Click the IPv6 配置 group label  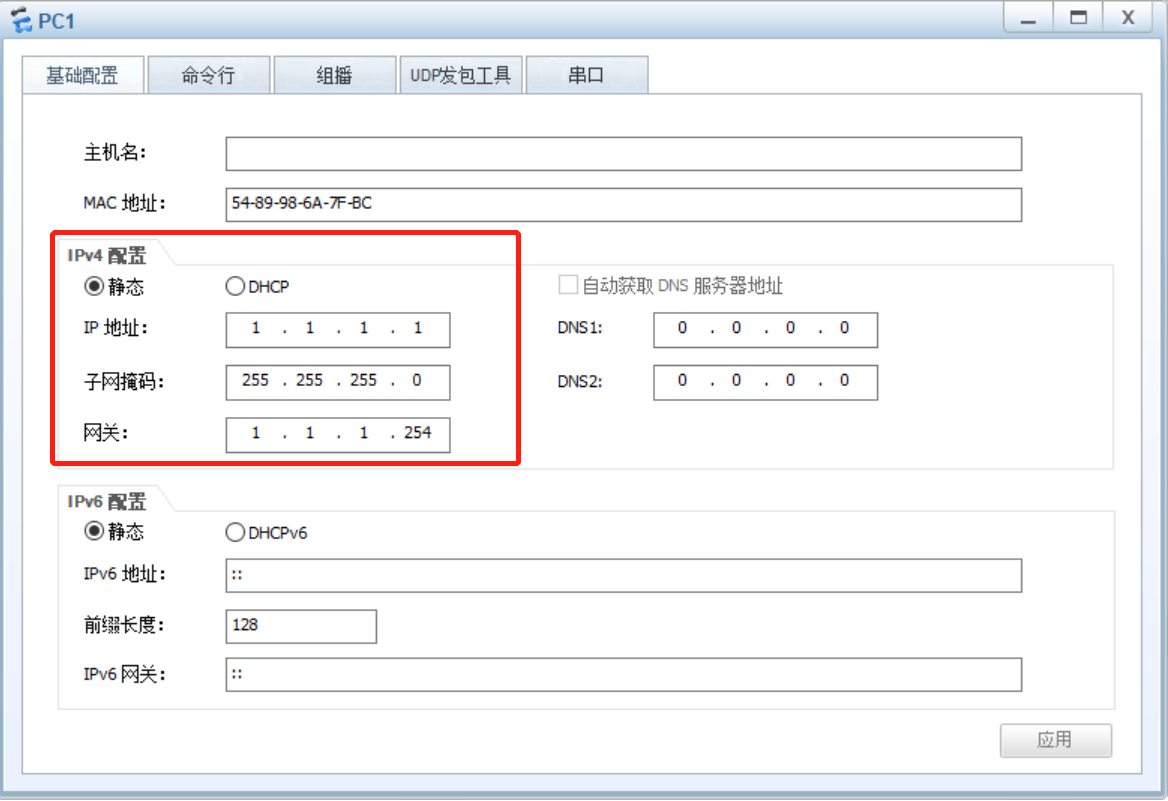[x=107, y=501]
